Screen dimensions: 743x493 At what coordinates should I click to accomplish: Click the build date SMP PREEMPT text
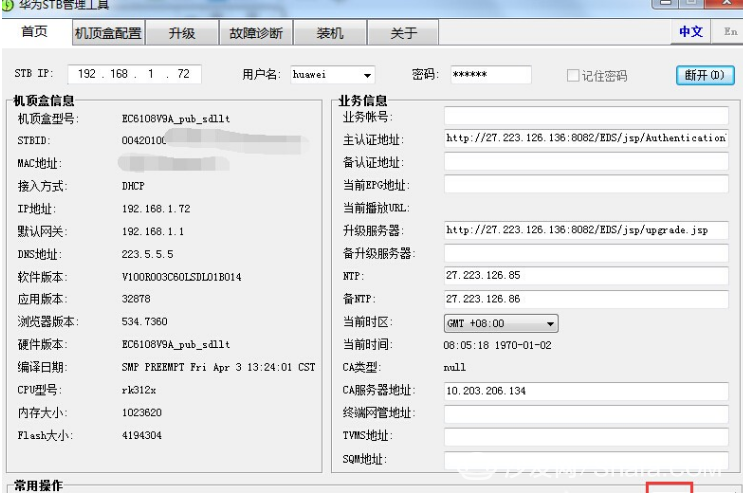click(218, 367)
